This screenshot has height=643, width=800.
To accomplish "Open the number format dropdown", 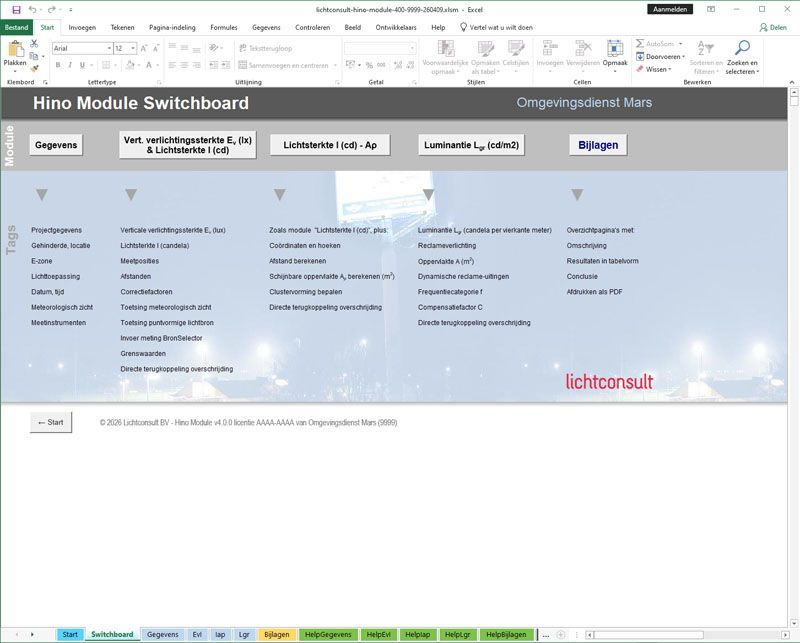I will tap(412, 48).
